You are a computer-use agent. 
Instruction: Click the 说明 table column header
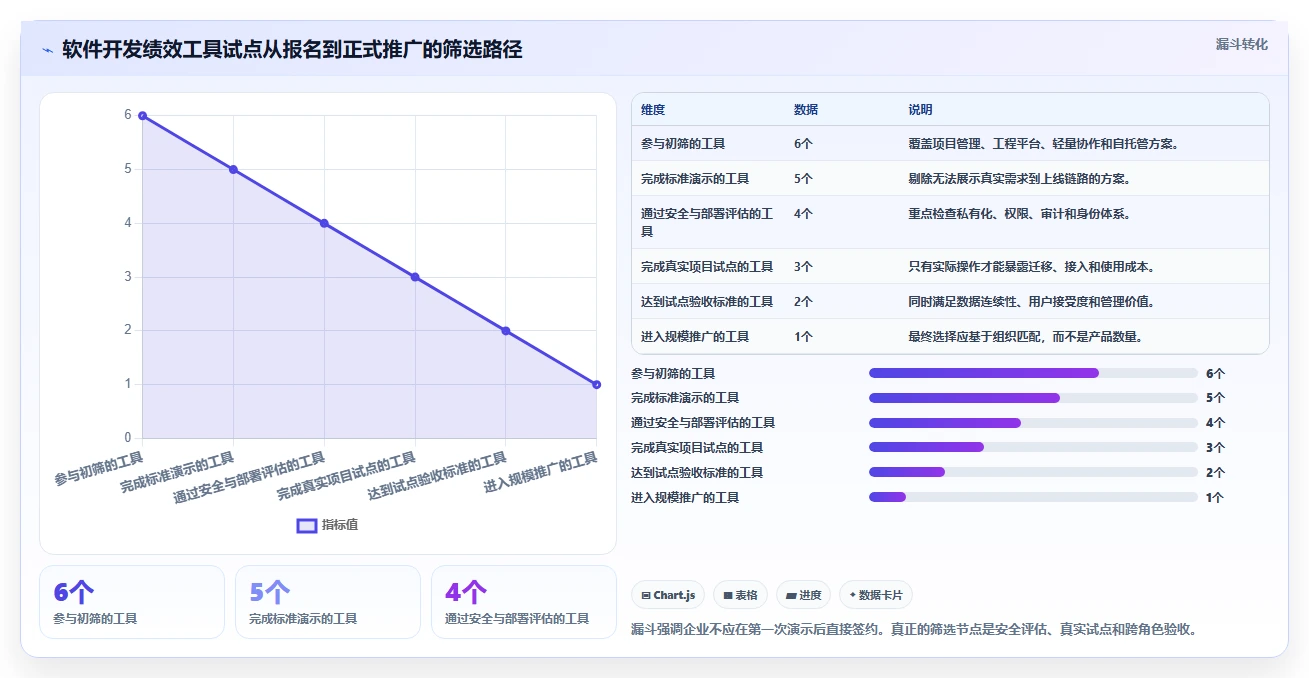coord(920,110)
